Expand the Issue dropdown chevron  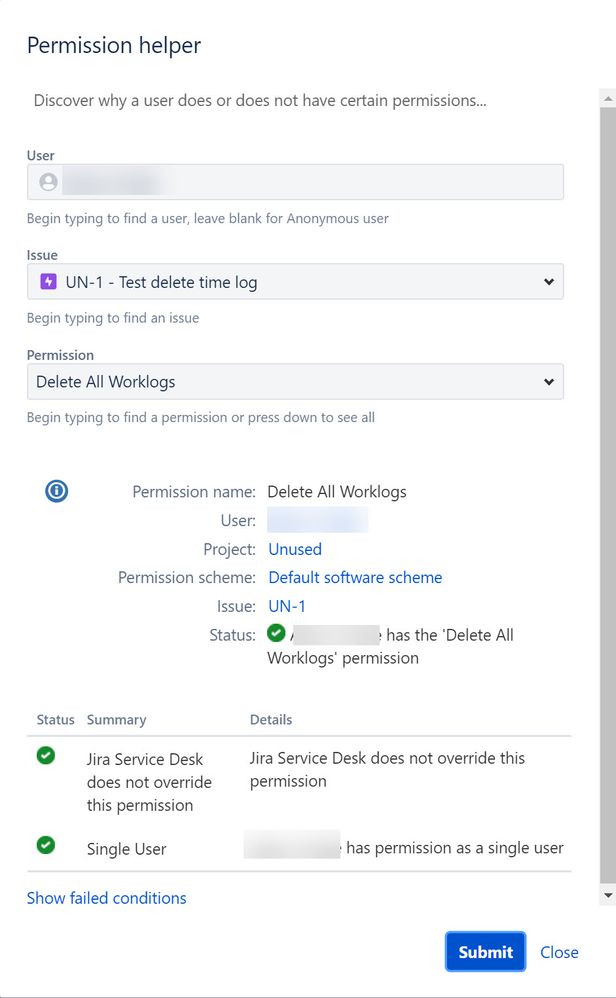point(549,281)
